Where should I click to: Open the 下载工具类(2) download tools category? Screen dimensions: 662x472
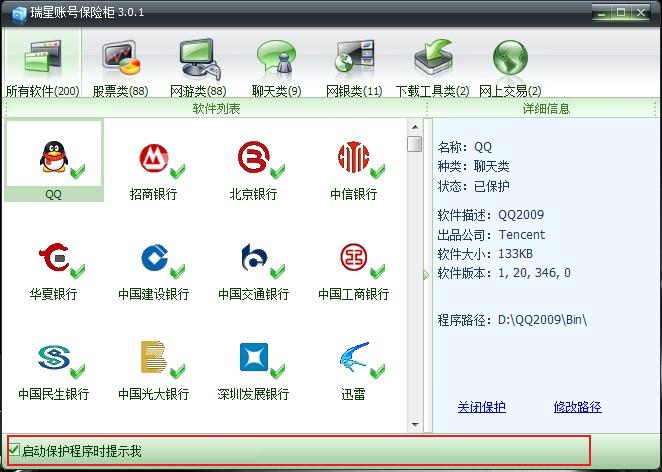[x=432, y=69]
